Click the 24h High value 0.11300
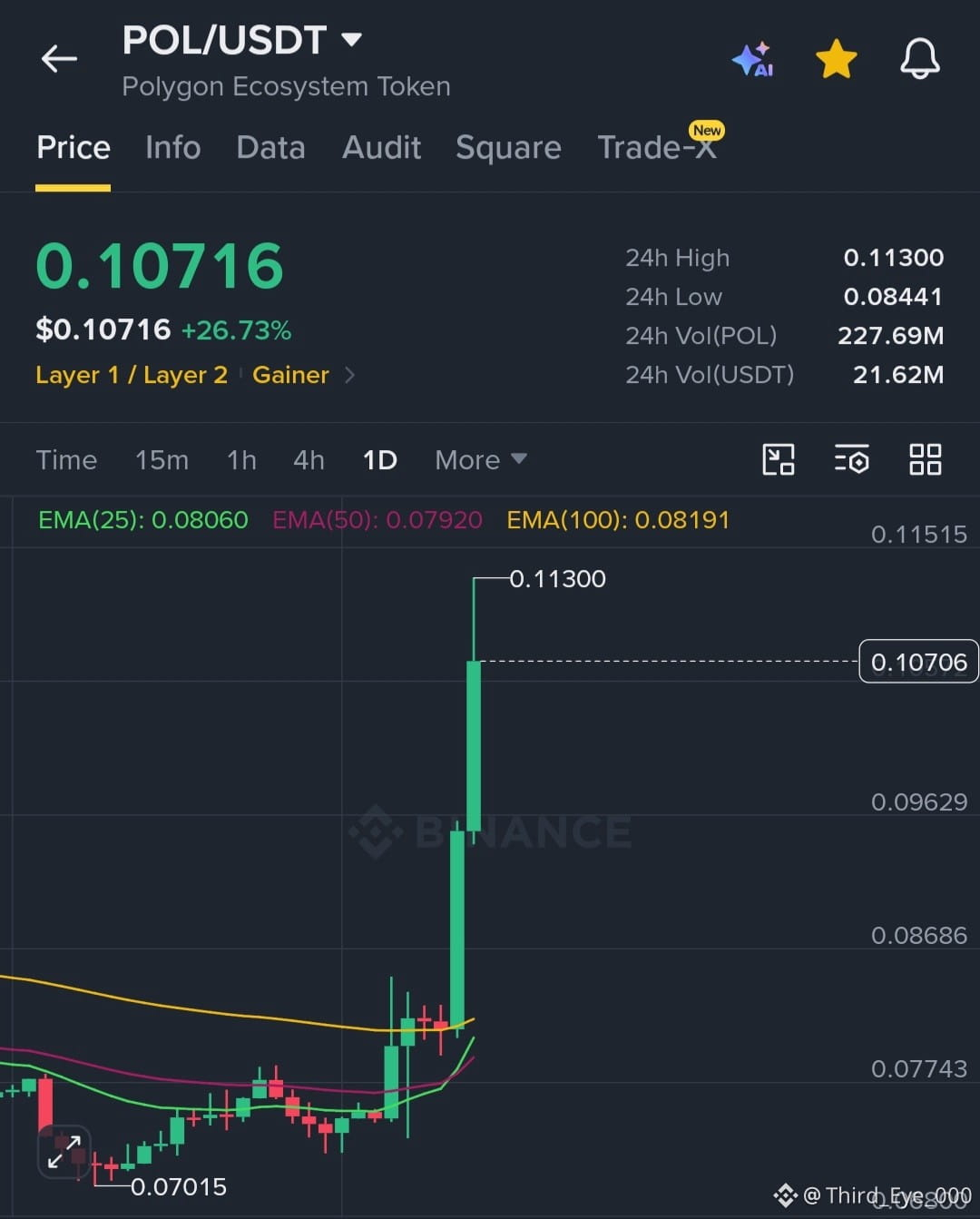Image resolution: width=980 pixels, height=1219 pixels. (894, 258)
